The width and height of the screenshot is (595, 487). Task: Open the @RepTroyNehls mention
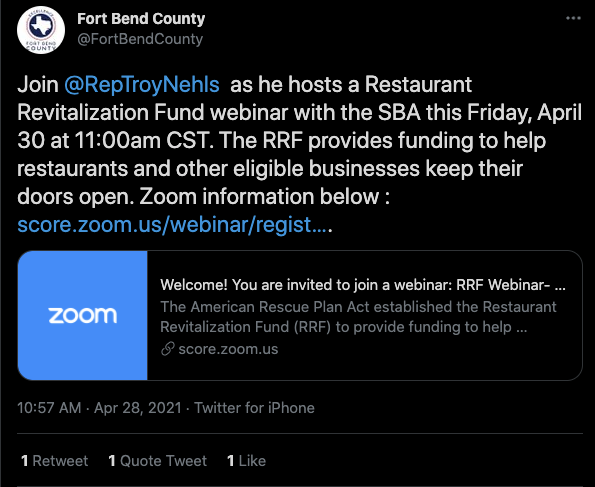(142, 84)
